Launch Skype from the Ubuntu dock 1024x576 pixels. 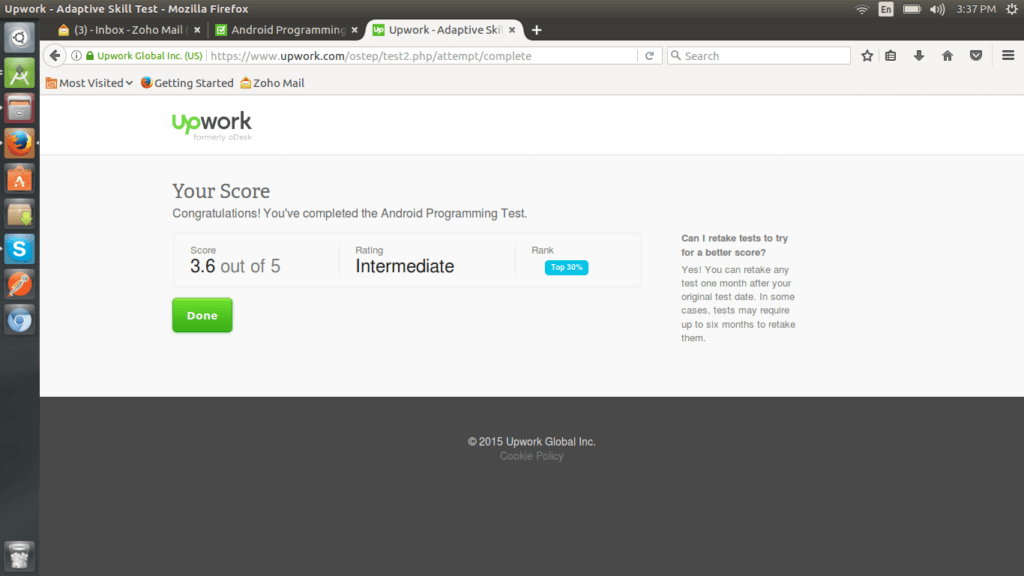click(x=20, y=249)
